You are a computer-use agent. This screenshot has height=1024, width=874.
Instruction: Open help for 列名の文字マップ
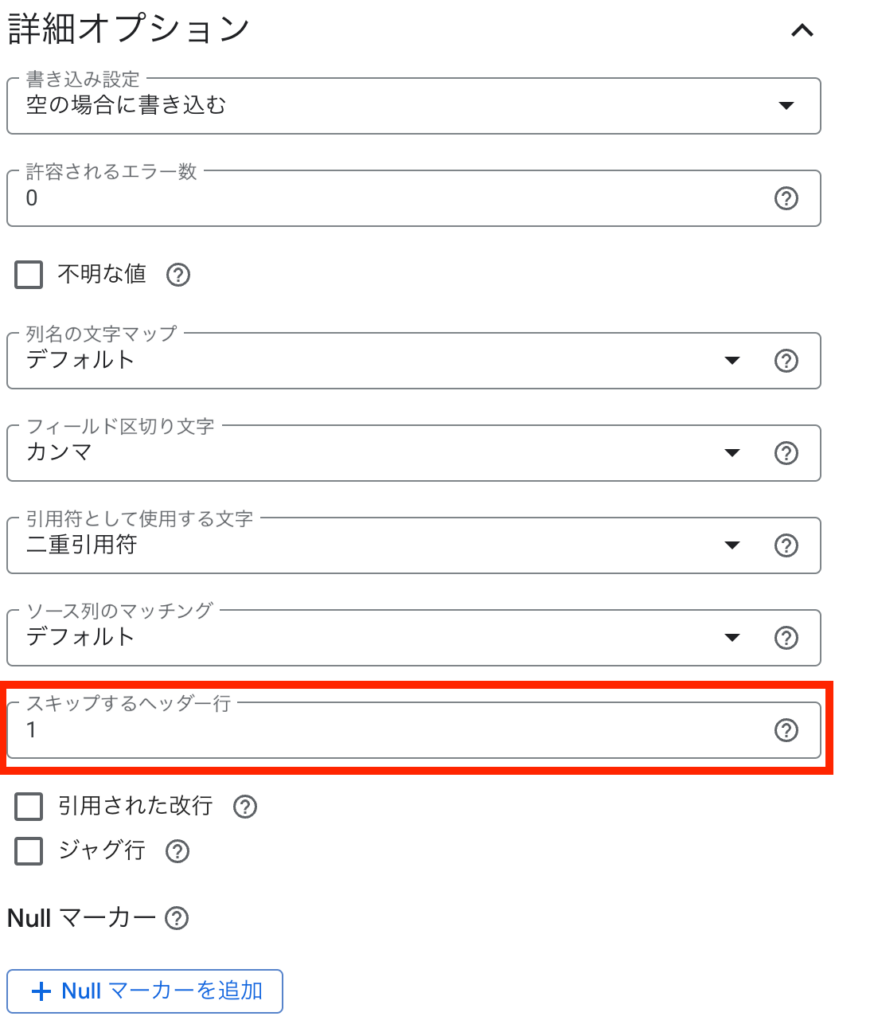[786, 361]
